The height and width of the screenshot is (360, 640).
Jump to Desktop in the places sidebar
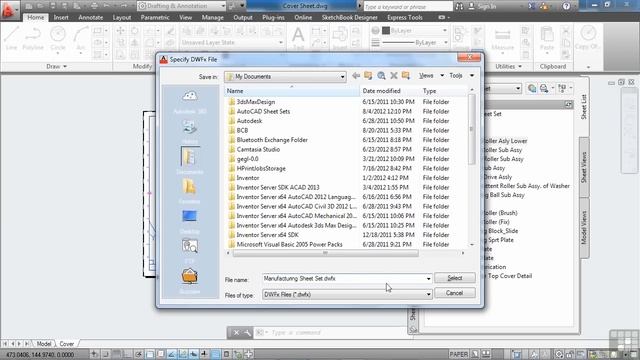[x=190, y=221]
